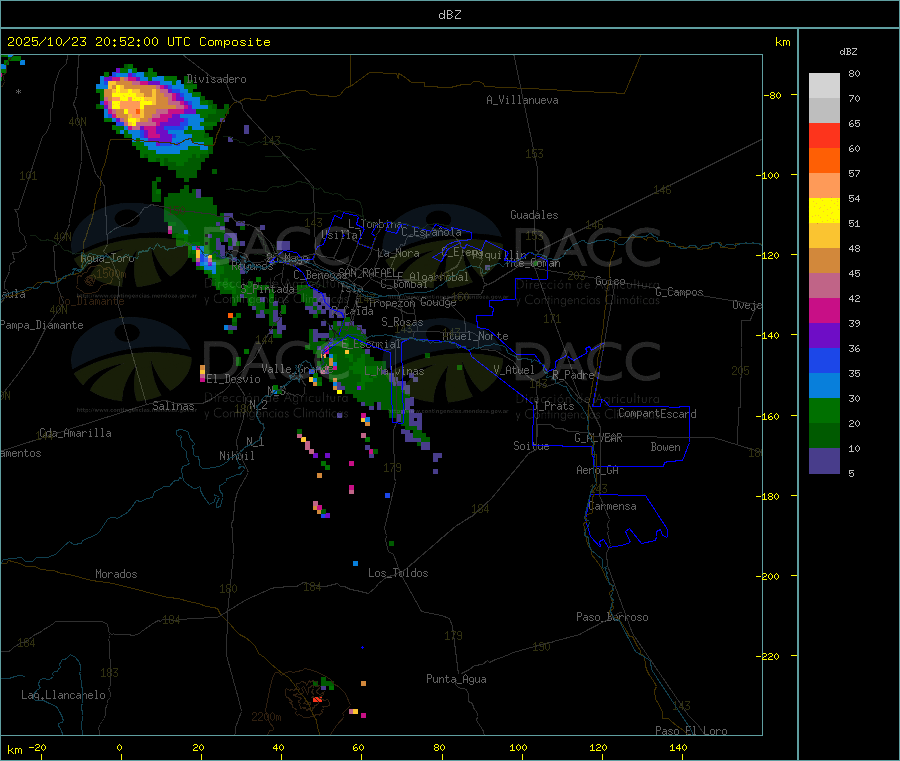The image size is (900, 761).
Task: Click the Atuel_Norte place label
Action: [475, 336]
